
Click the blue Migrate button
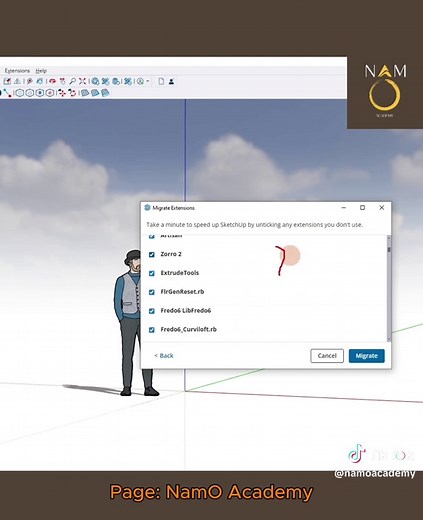(x=367, y=356)
